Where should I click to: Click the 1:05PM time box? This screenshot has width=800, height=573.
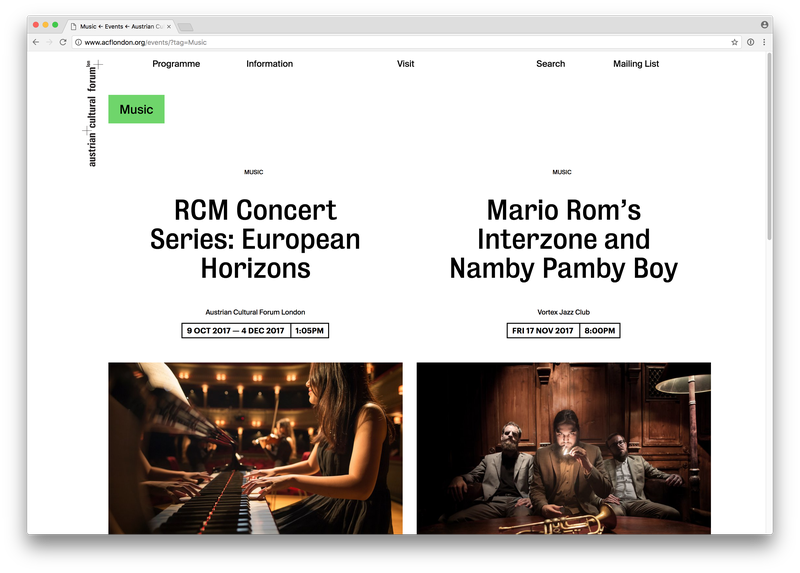pyautogui.click(x=310, y=331)
